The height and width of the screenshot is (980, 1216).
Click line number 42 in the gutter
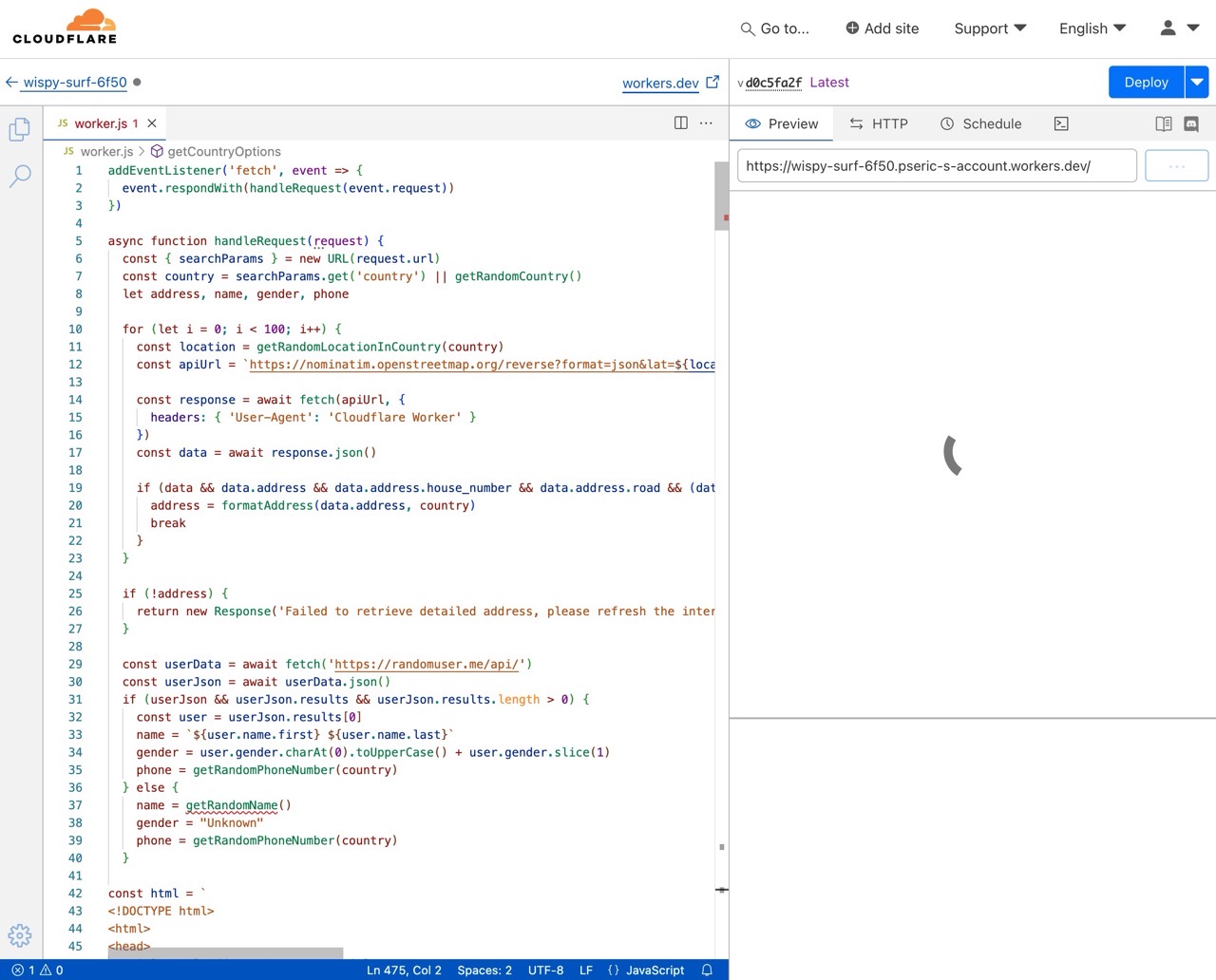75,894
